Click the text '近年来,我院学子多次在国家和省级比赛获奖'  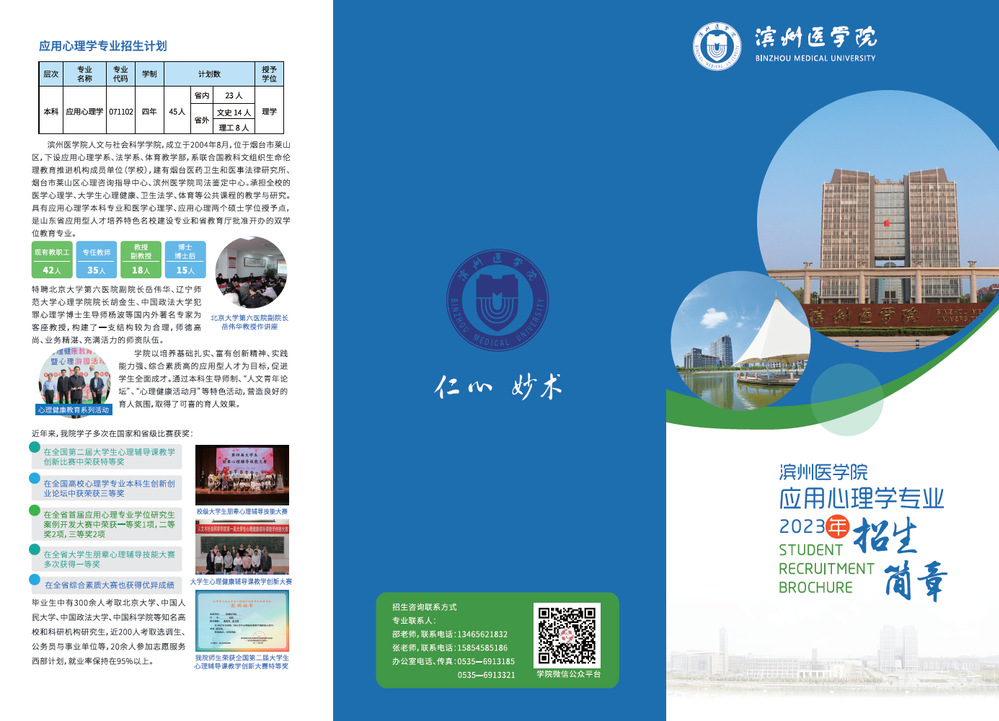click(111, 434)
